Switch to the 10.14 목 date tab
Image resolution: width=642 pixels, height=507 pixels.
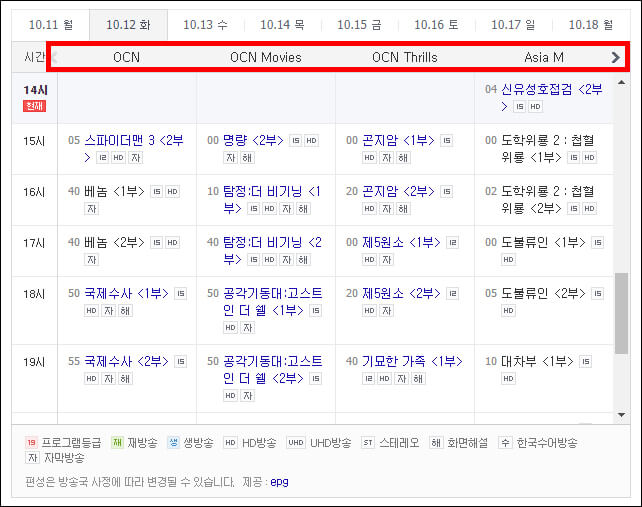pos(282,25)
